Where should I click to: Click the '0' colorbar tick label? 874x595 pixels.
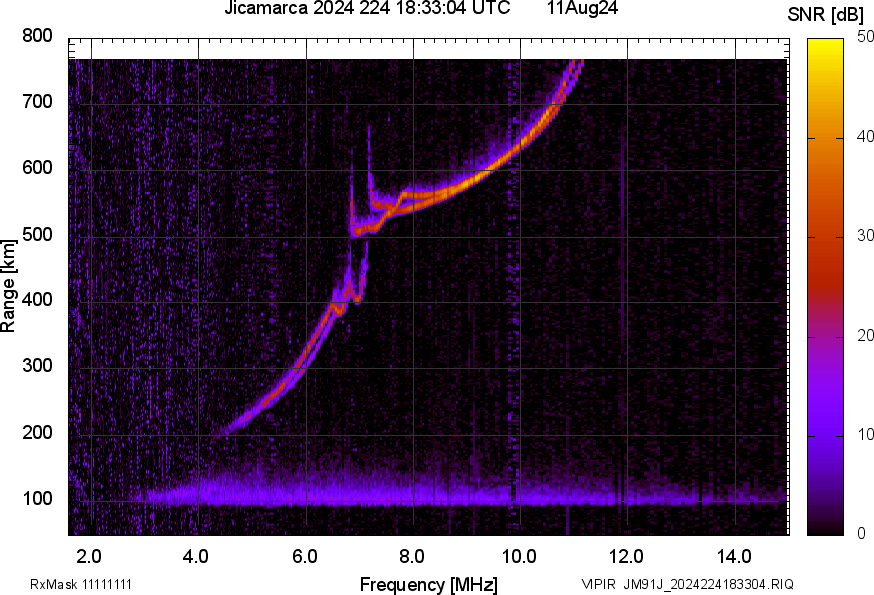[x=861, y=533]
